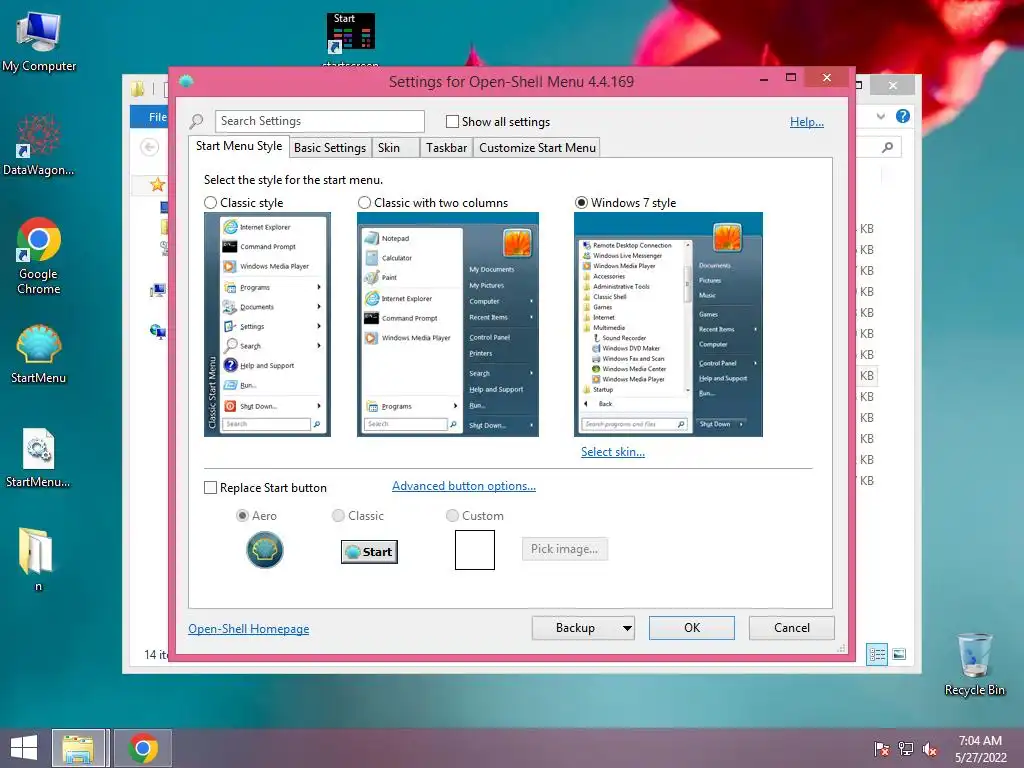
Task: Open the folder named n on desktop
Action: click(37, 559)
